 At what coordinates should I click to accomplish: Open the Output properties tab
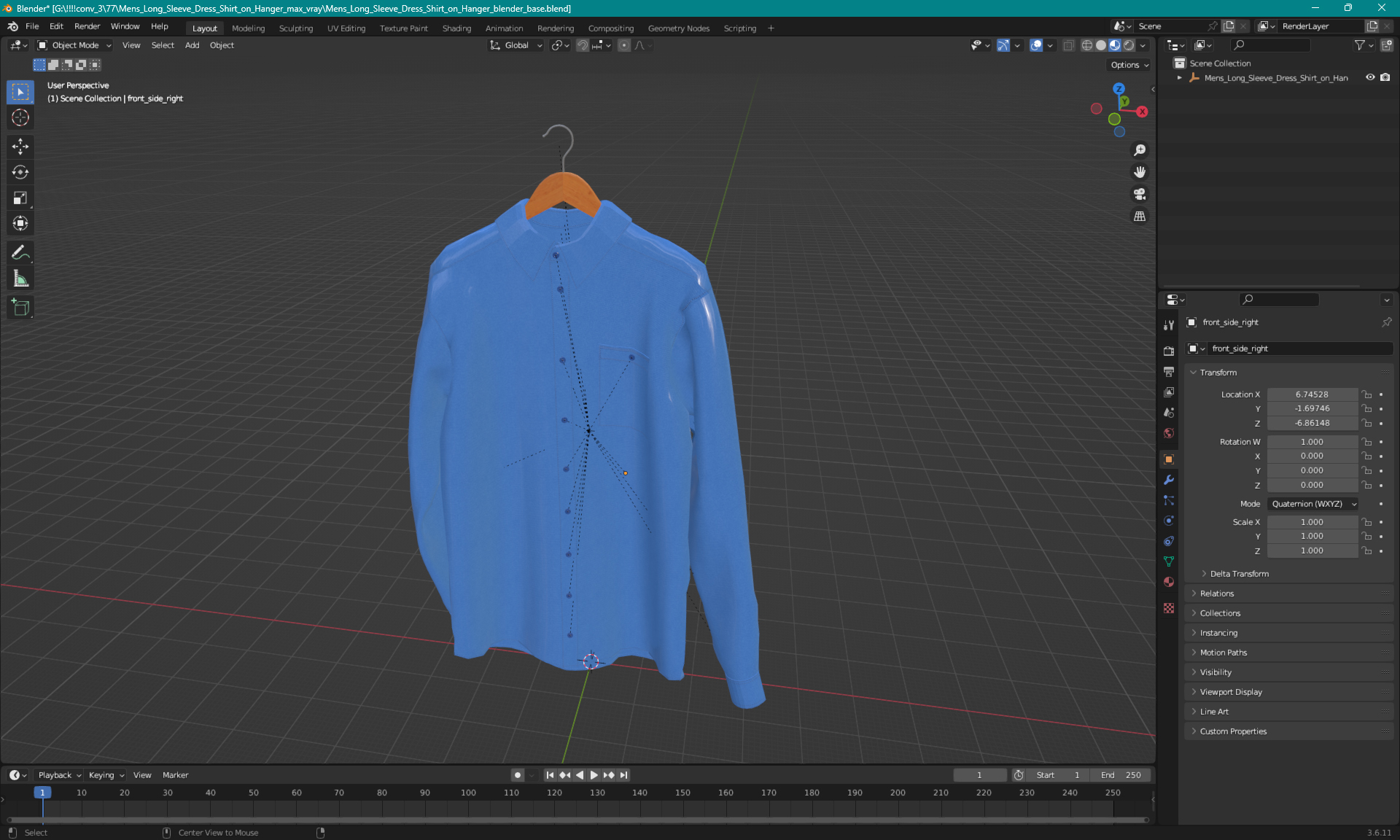pos(1169,371)
